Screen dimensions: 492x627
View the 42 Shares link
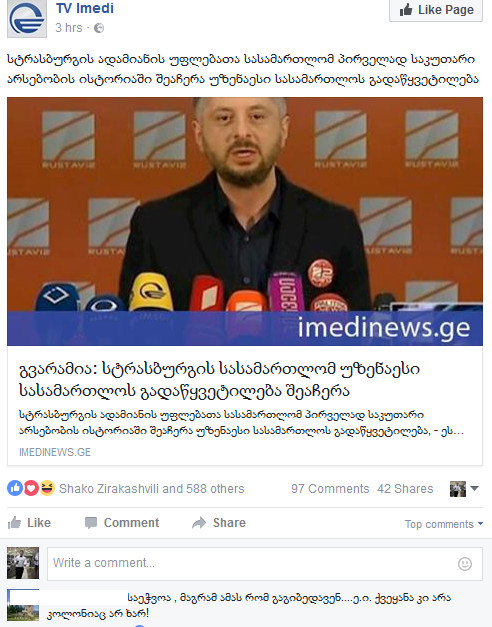coord(405,489)
